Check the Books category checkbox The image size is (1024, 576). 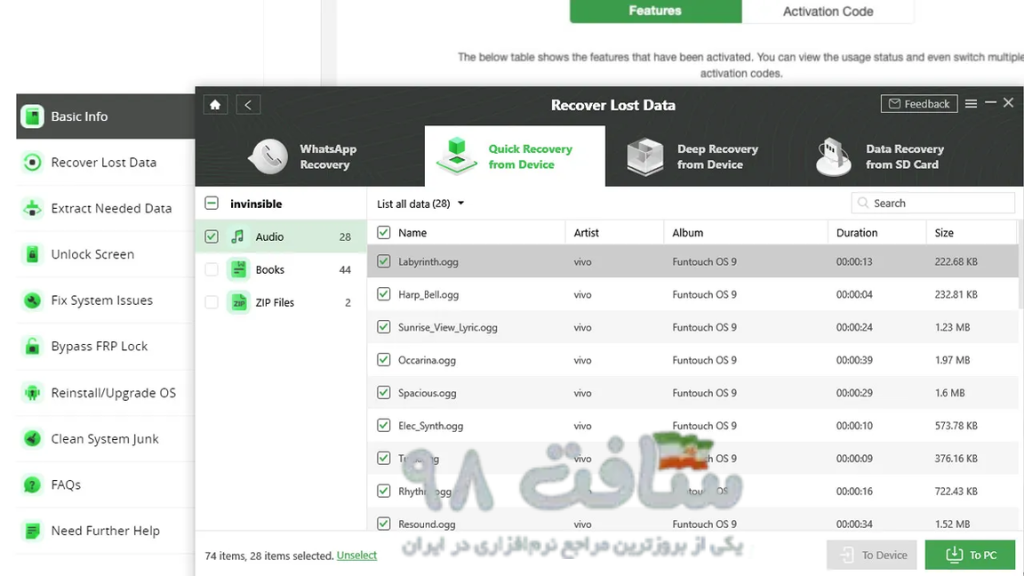pyautogui.click(x=212, y=269)
